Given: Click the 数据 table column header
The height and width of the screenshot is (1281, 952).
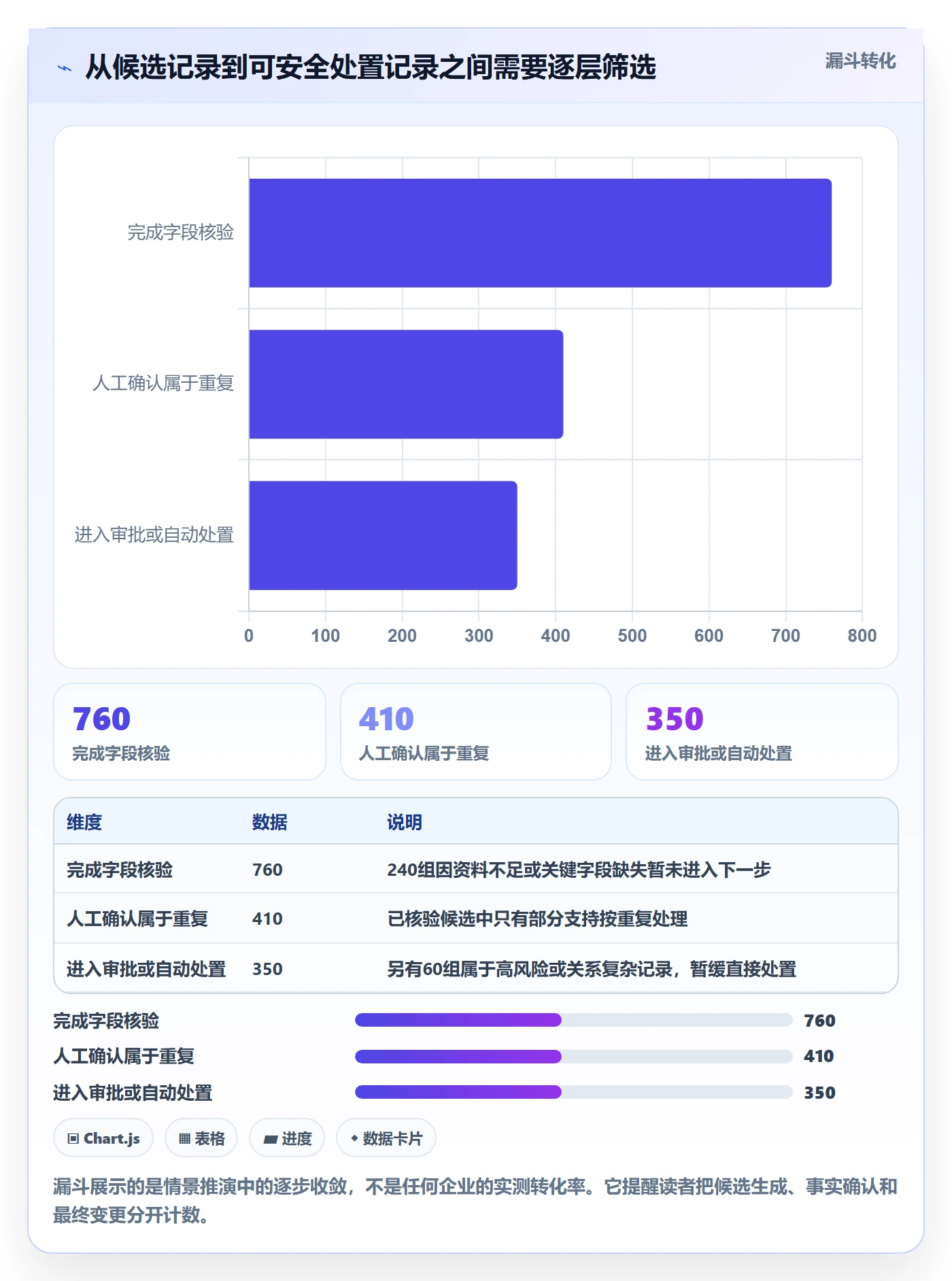Looking at the screenshot, I should coord(270,822).
